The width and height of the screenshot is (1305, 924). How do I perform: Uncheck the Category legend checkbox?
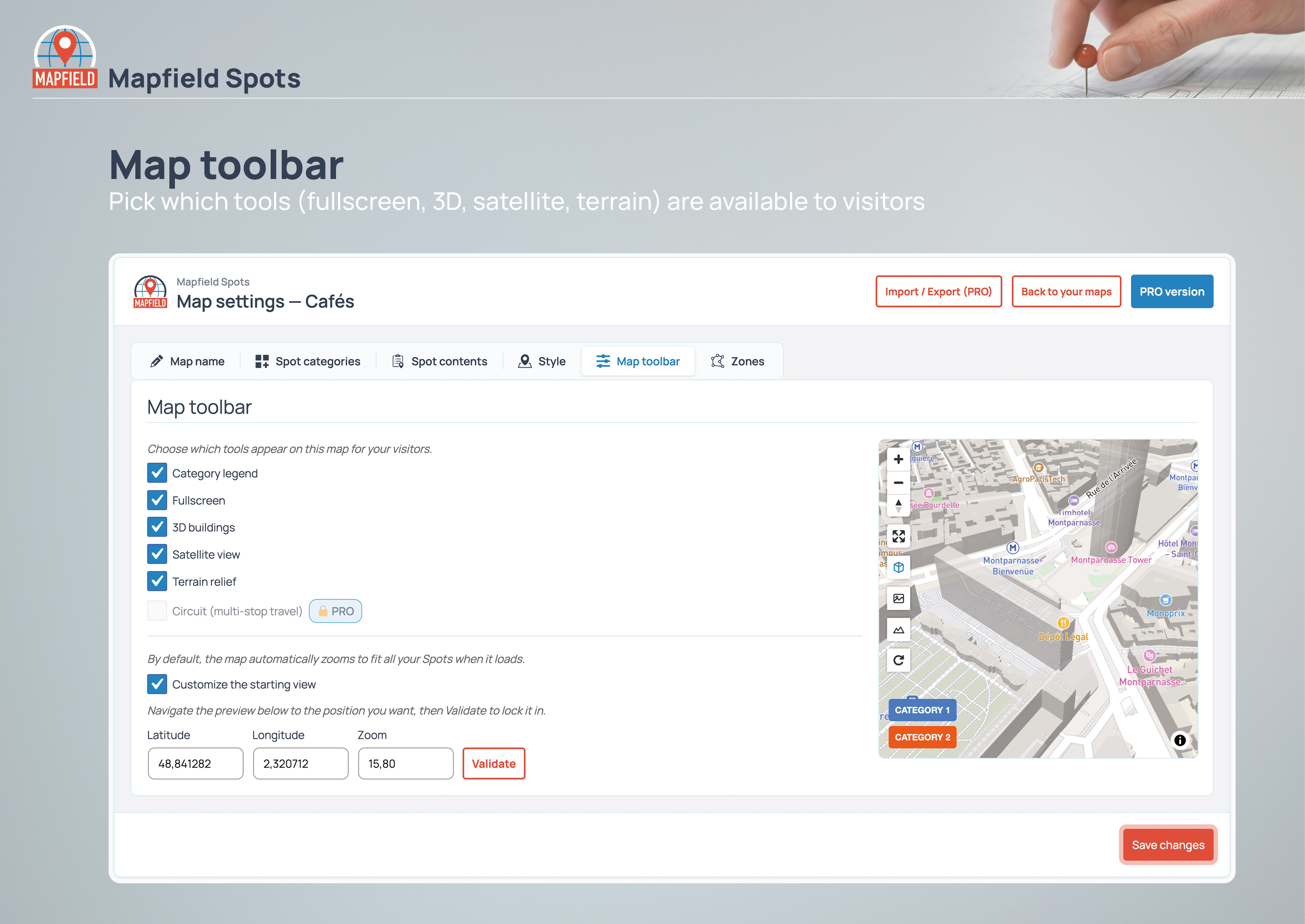click(x=157, y=473)
